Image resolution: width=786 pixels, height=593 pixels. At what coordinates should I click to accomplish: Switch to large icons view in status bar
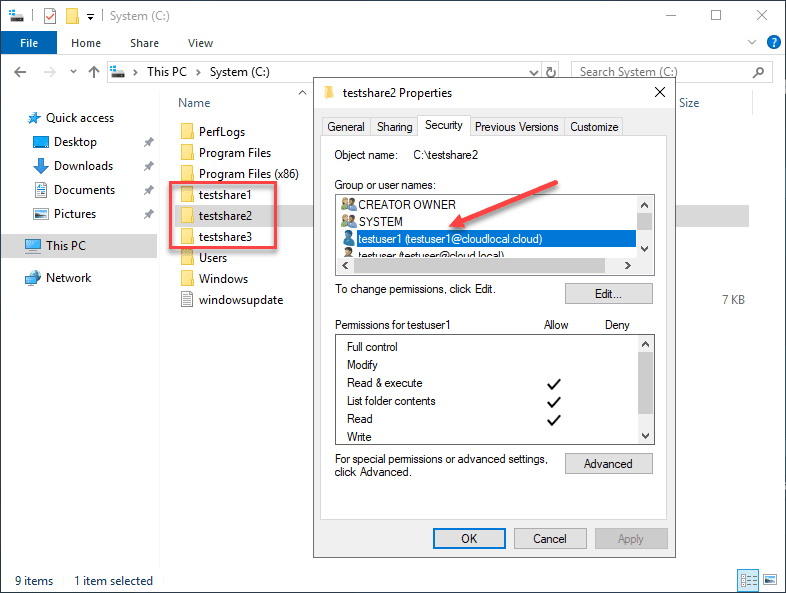[770, 581]
